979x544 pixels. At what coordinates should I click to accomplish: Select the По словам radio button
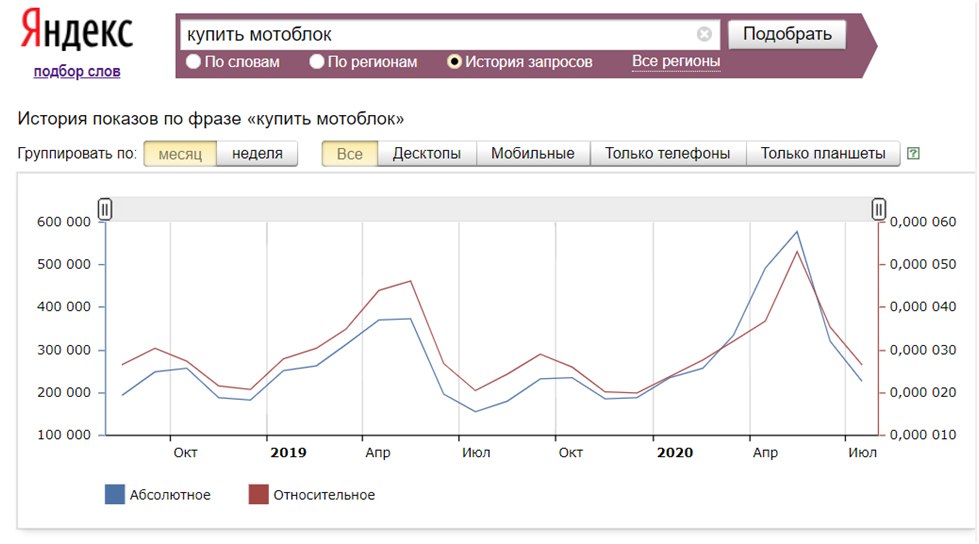(194, 62)
